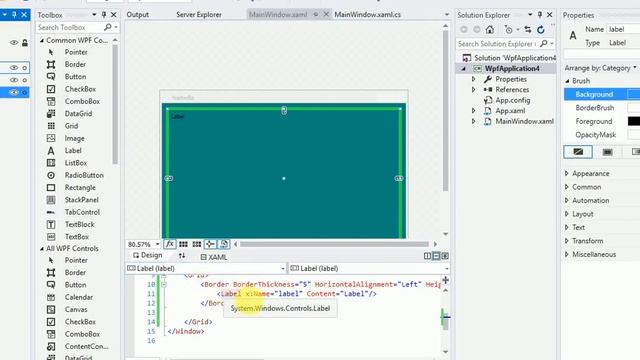
Task: Select the RadioButton control in Toolbox
Action: [x=84, y=175]
